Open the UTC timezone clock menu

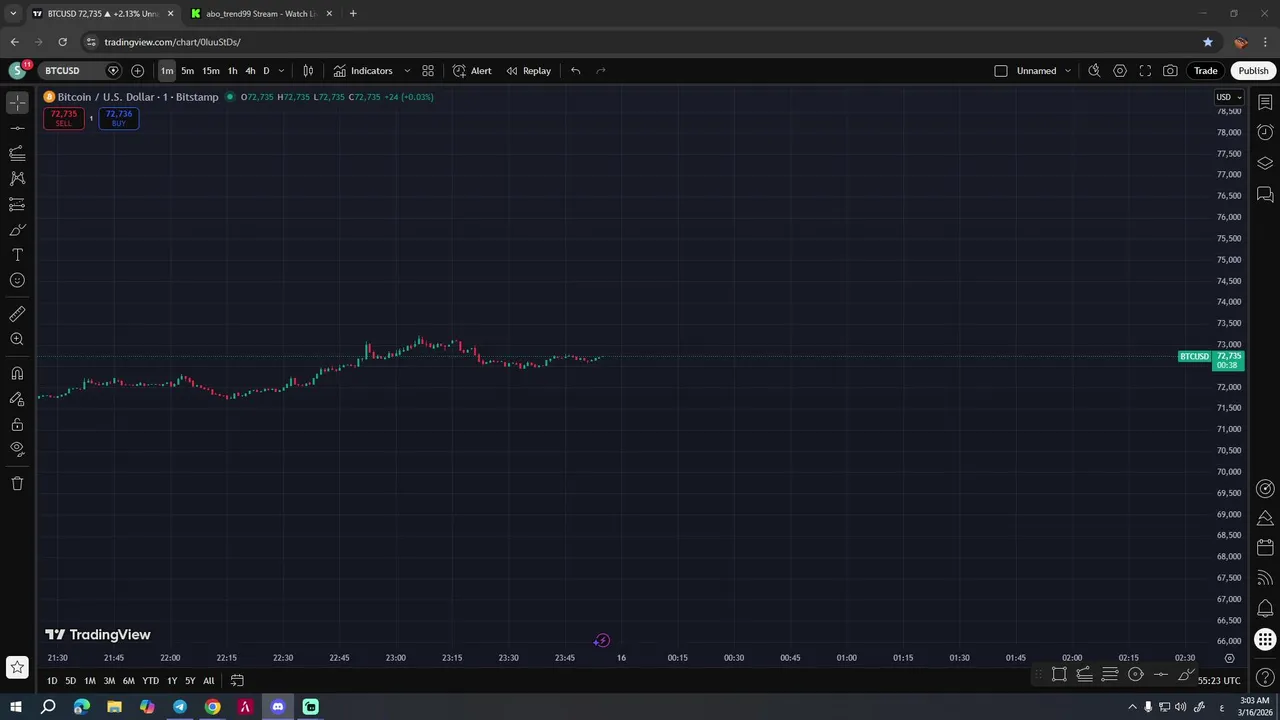coord(1219,681)
